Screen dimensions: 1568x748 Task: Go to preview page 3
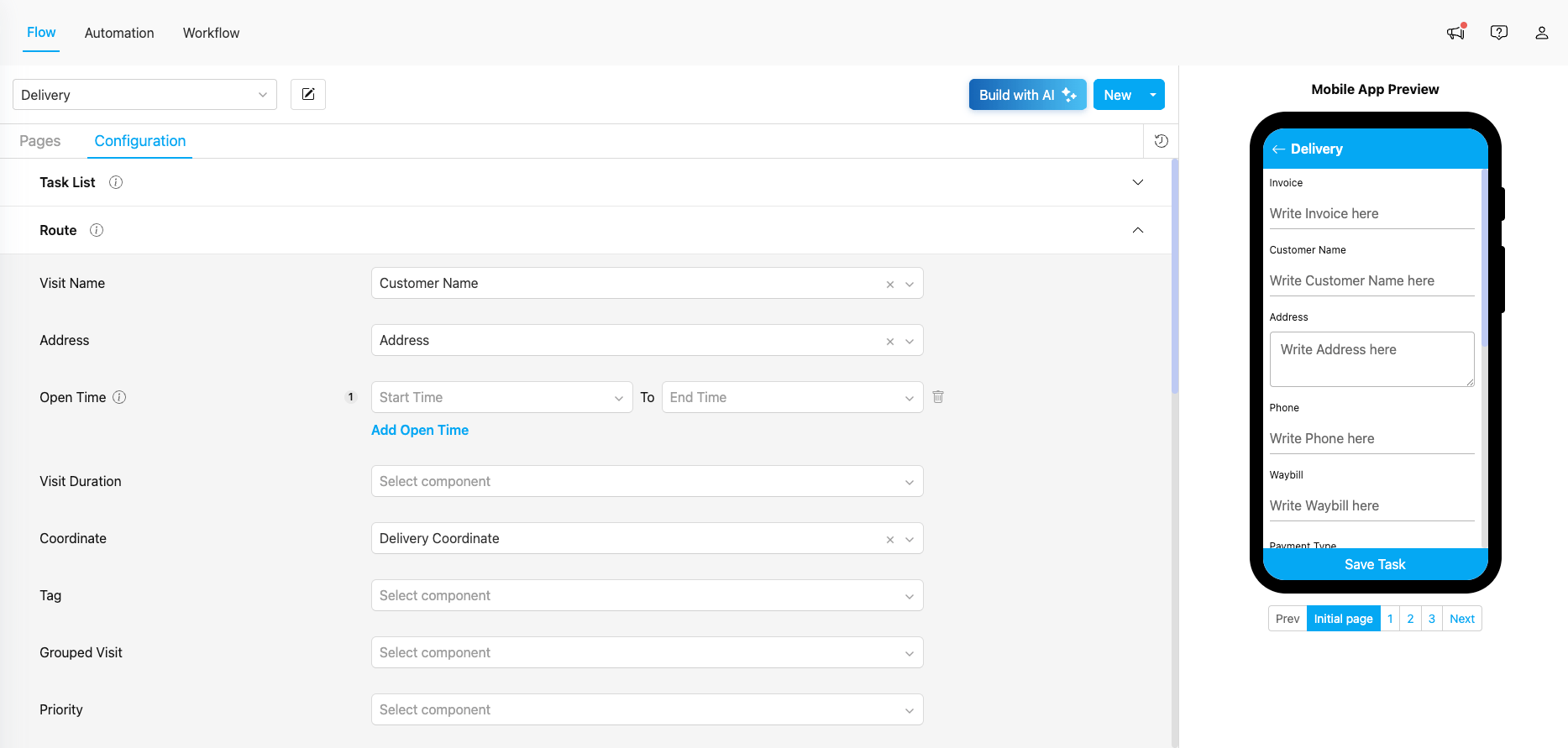coord(1432,619)
